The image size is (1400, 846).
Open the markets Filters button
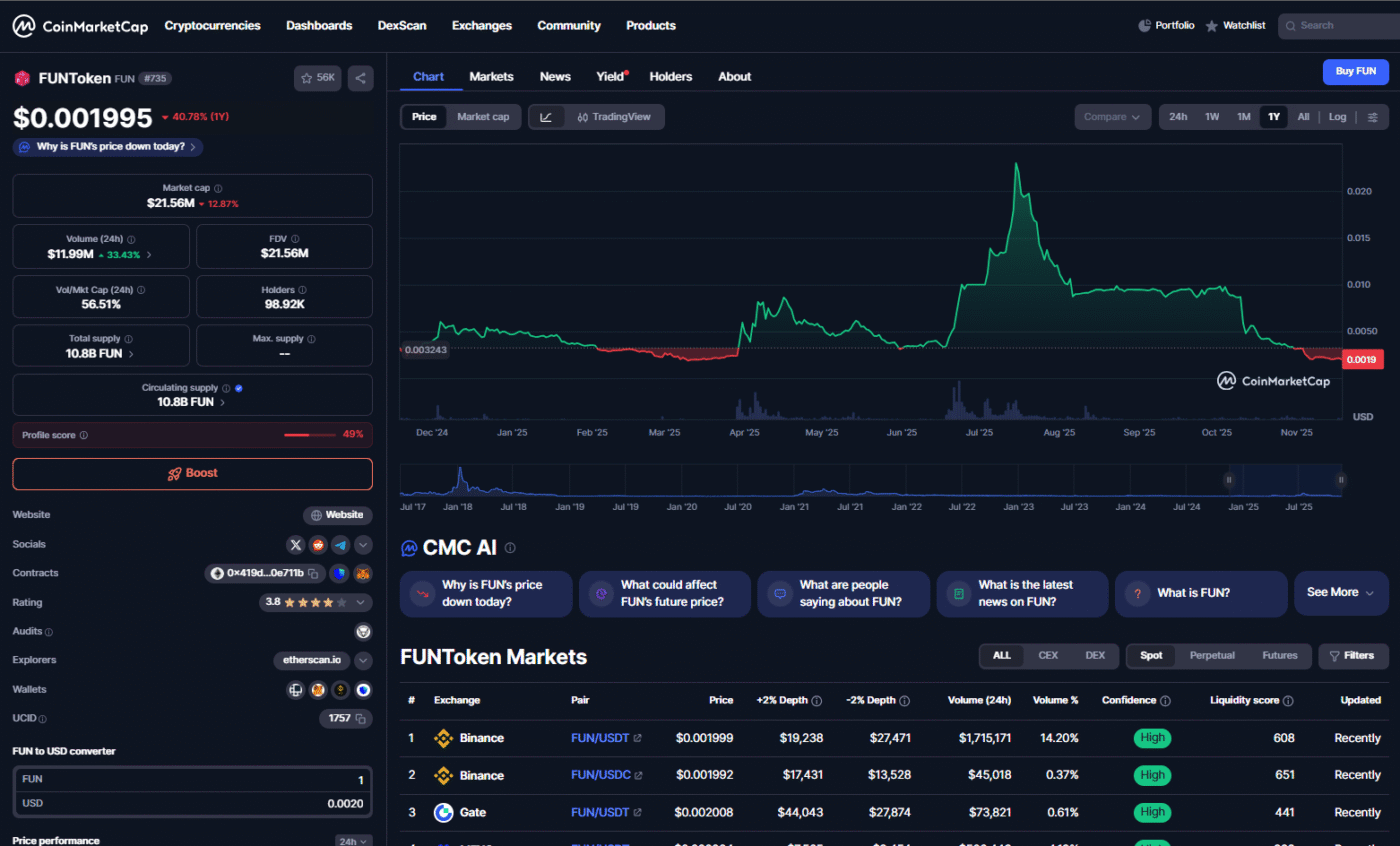1354,656
